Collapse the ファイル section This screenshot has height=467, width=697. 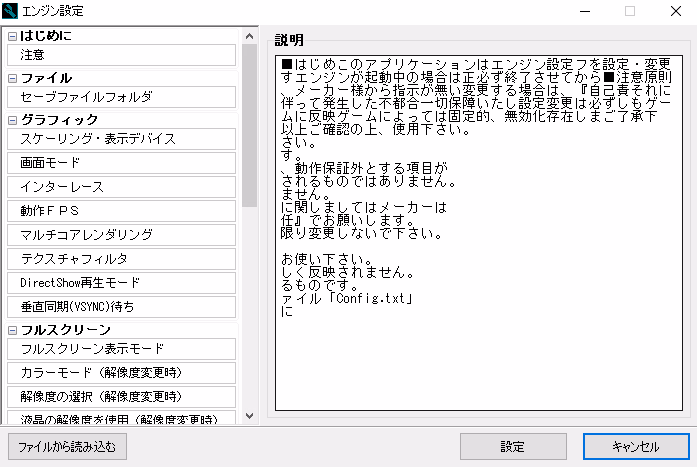pyautogui.click(x=12, y=79)
